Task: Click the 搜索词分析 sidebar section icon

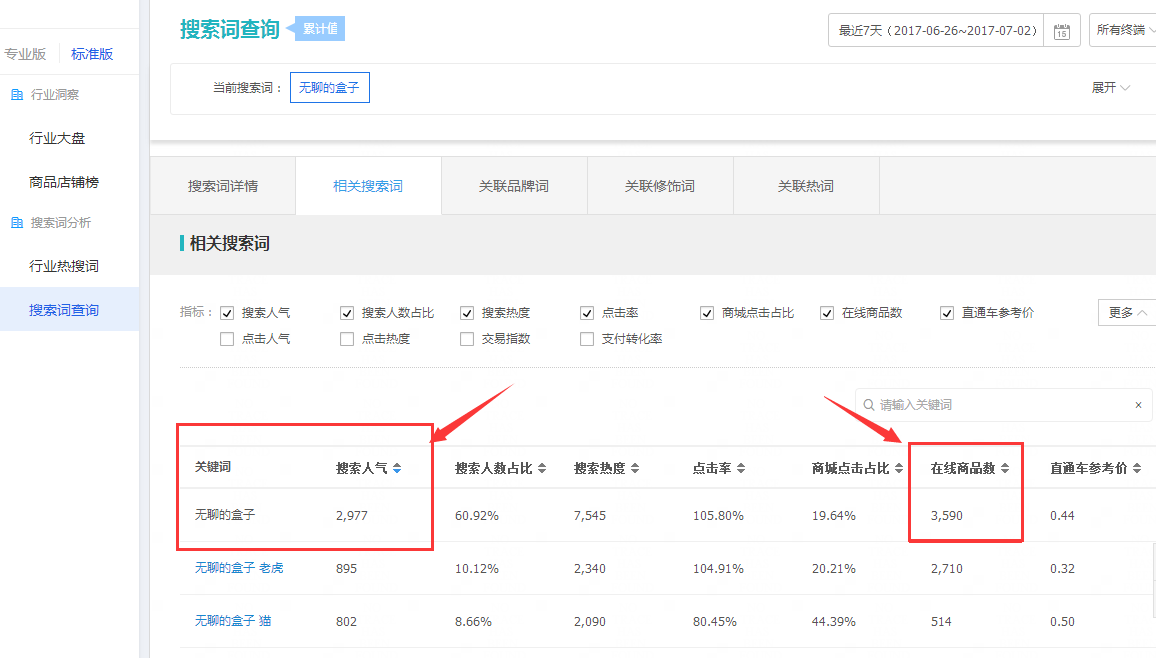Action: 15,221
